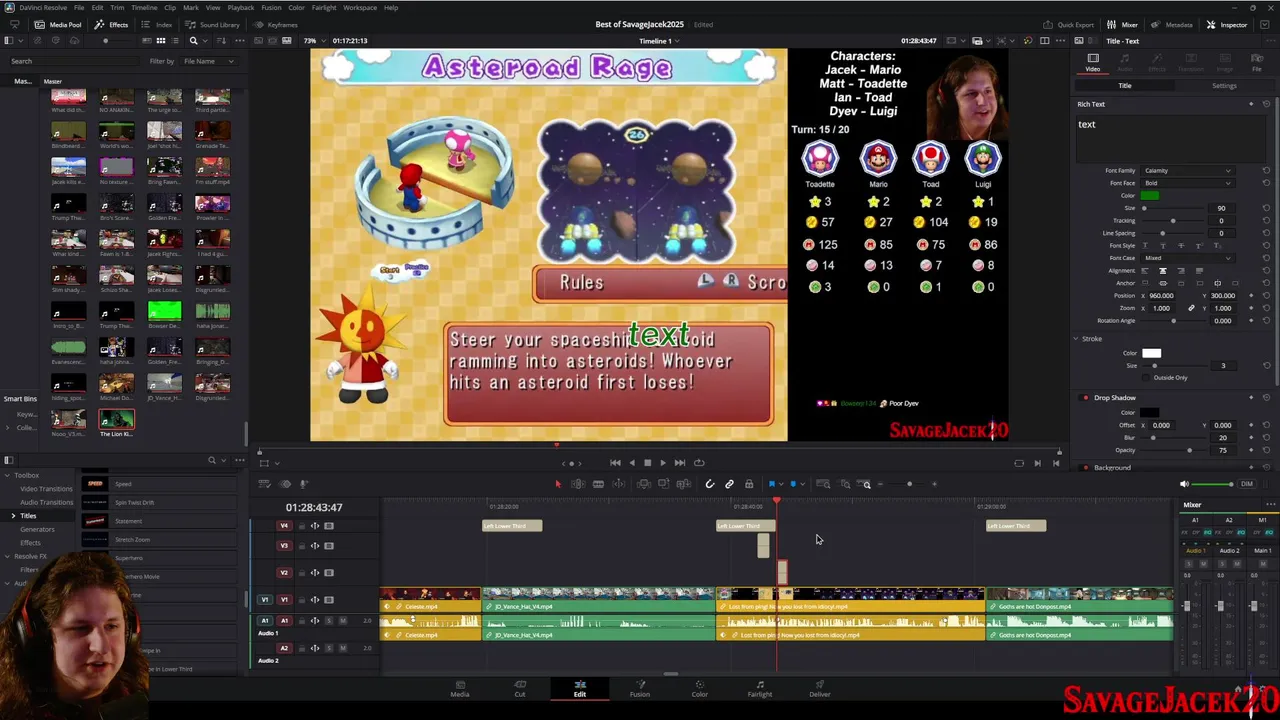Apply underline font style
Screen dimensions: 1280x720
tap(1145, 246)
